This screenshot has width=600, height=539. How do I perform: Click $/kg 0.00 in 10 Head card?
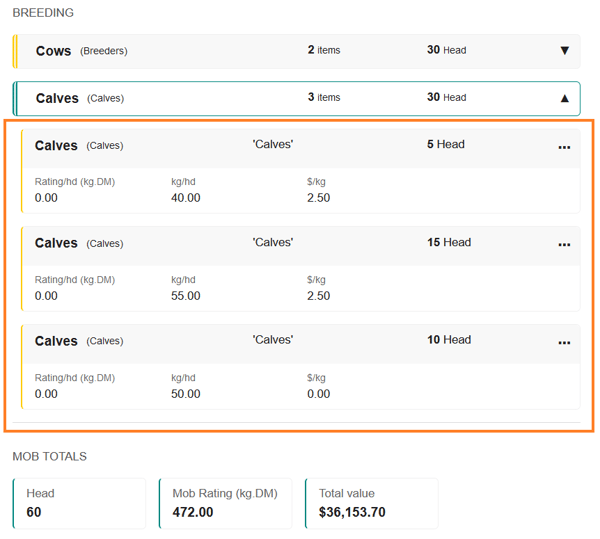tap(319, 394)
